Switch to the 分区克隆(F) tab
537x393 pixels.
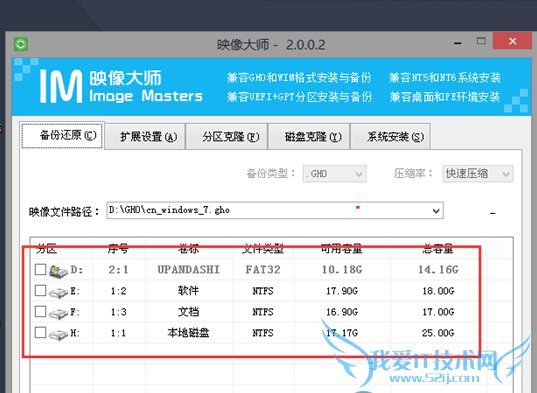coord(227,137)
